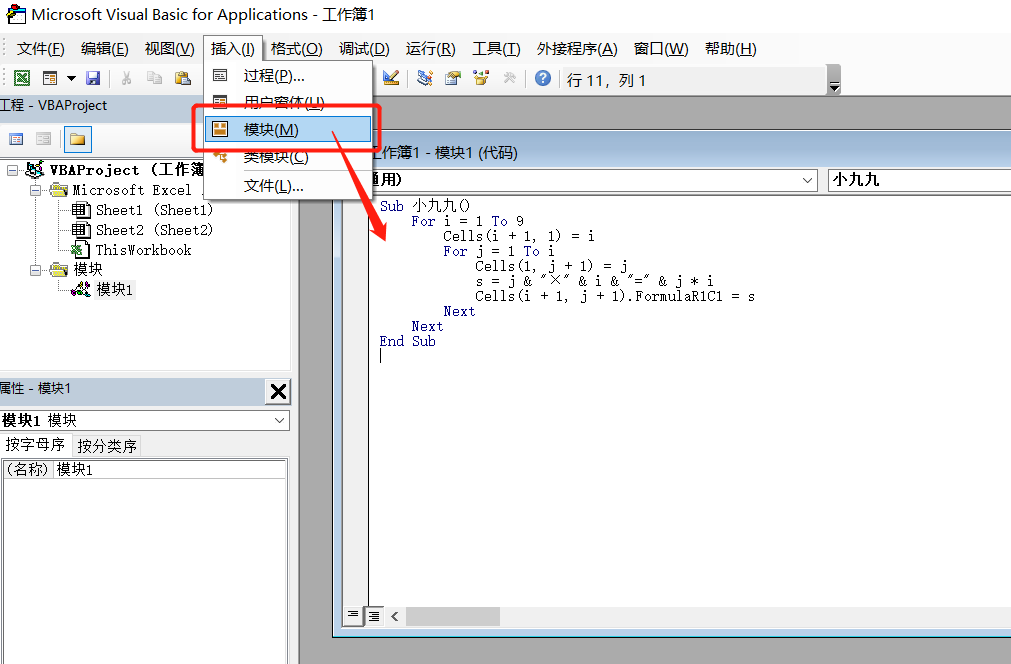This screenshot has width=1011, height=664.
Task: Click the Cut scissors icon
Action: 126,78
